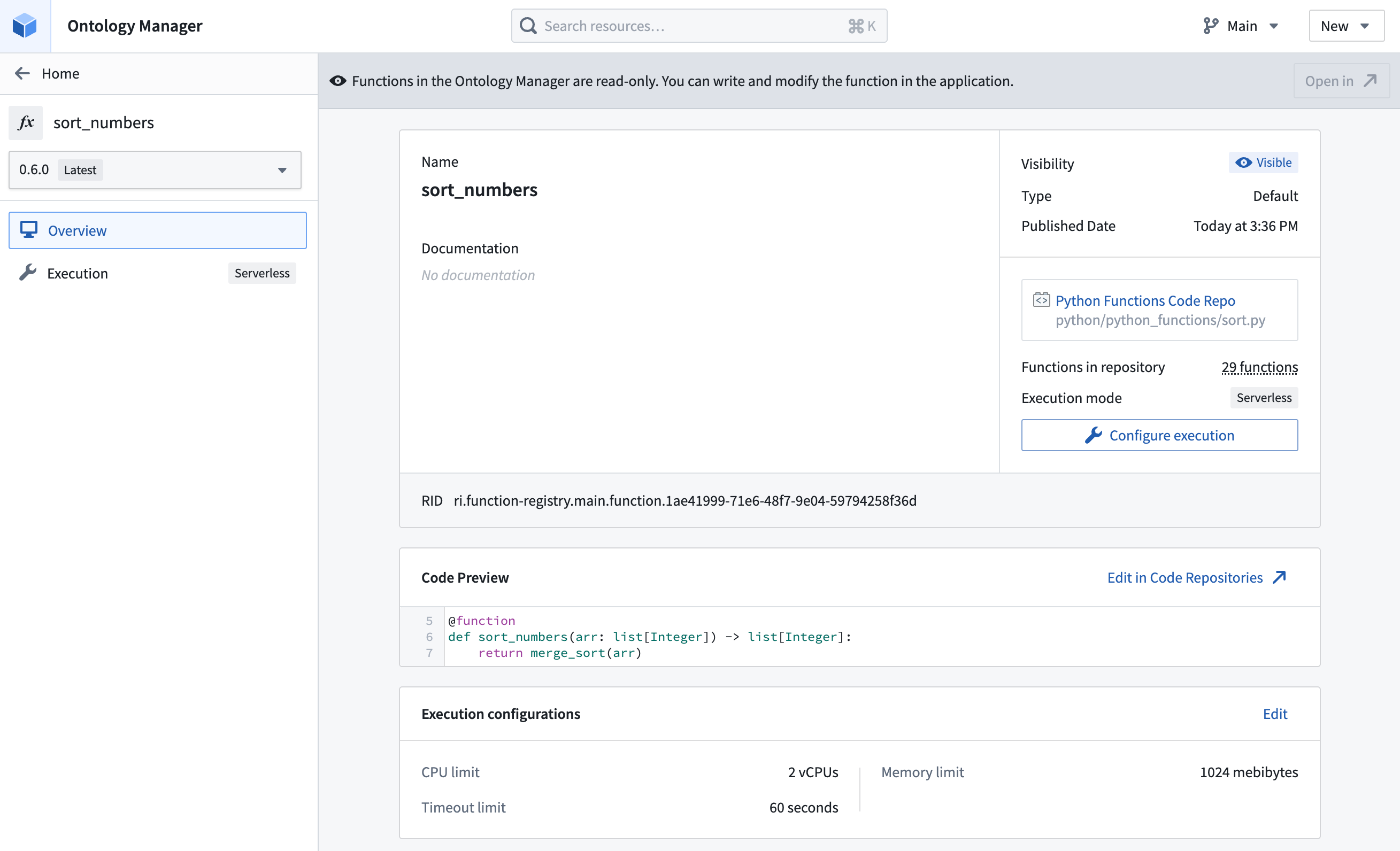Screen dimensions: 1400x851
Task: Open the 29 functions link
Action: click(1259, 367)
